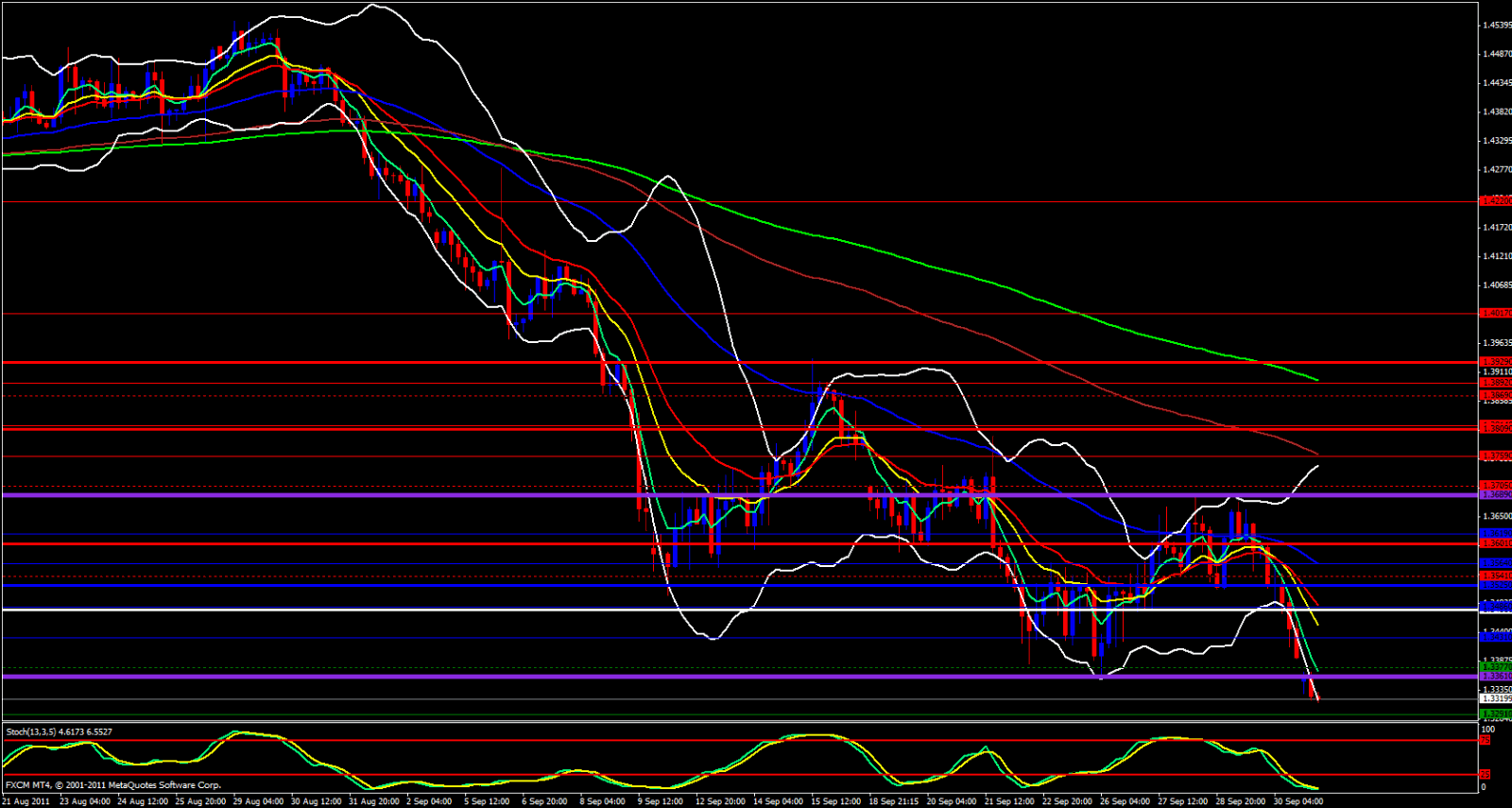Select the red 1.40170 price label
This screenshot has width=1512, height=808.
tap(1495, 313)
